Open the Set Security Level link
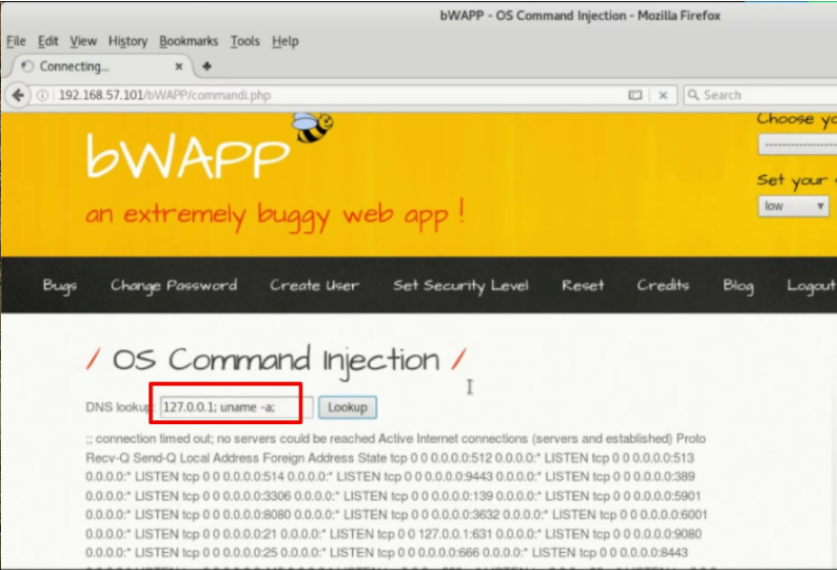This screenshot has height=570, width=837. point(461,286)
